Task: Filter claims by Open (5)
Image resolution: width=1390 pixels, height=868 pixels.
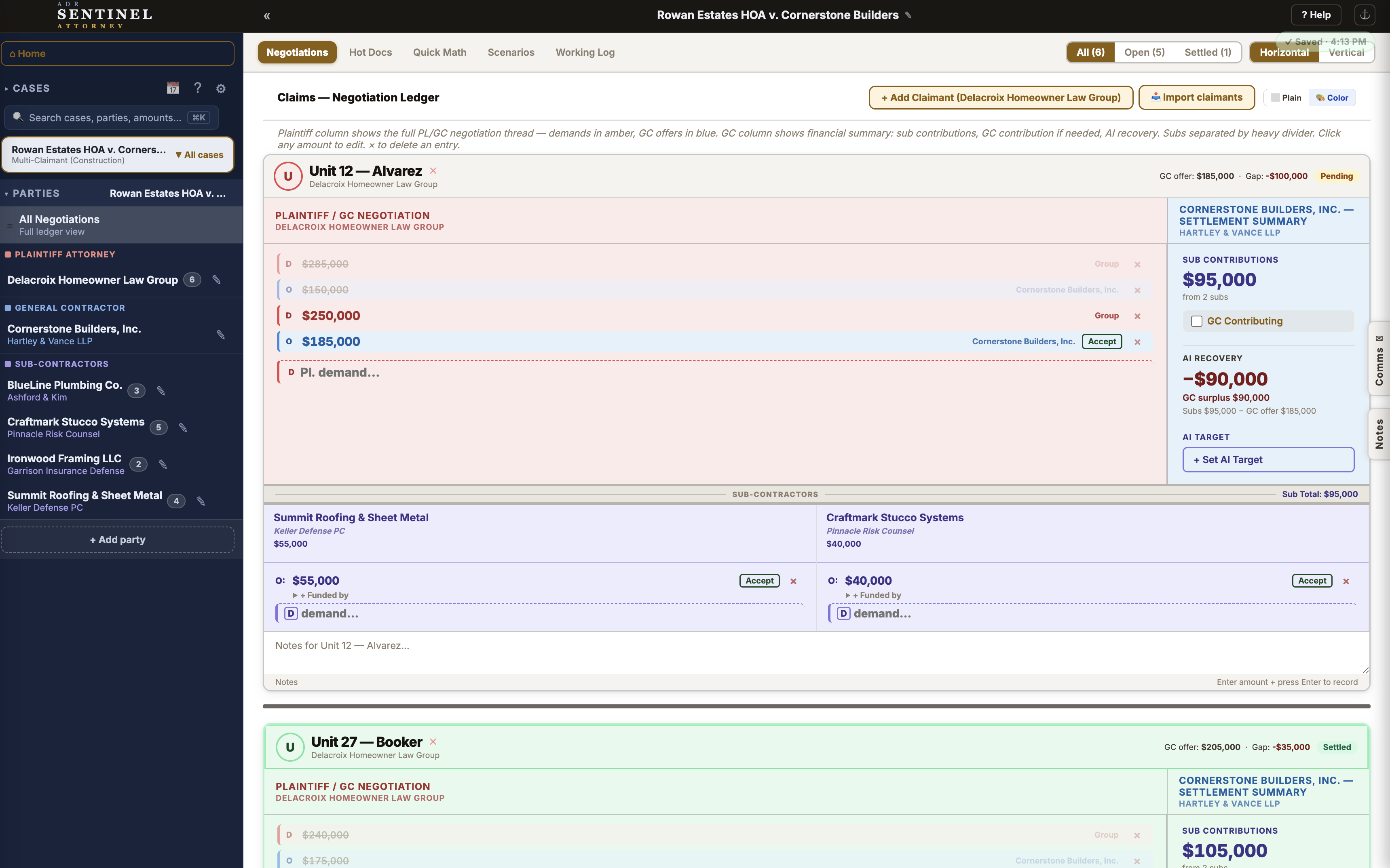Action: (1144, 52)
